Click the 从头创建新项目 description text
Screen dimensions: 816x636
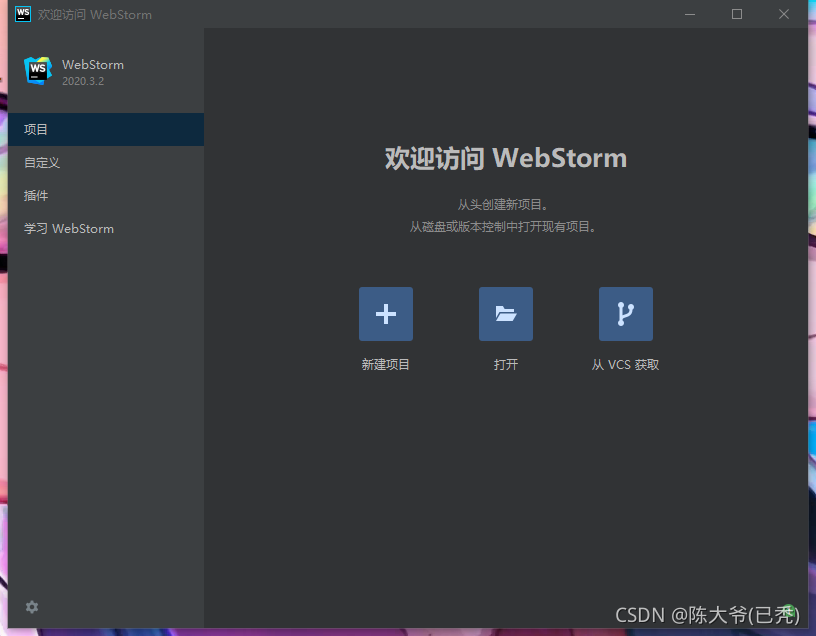503,205
